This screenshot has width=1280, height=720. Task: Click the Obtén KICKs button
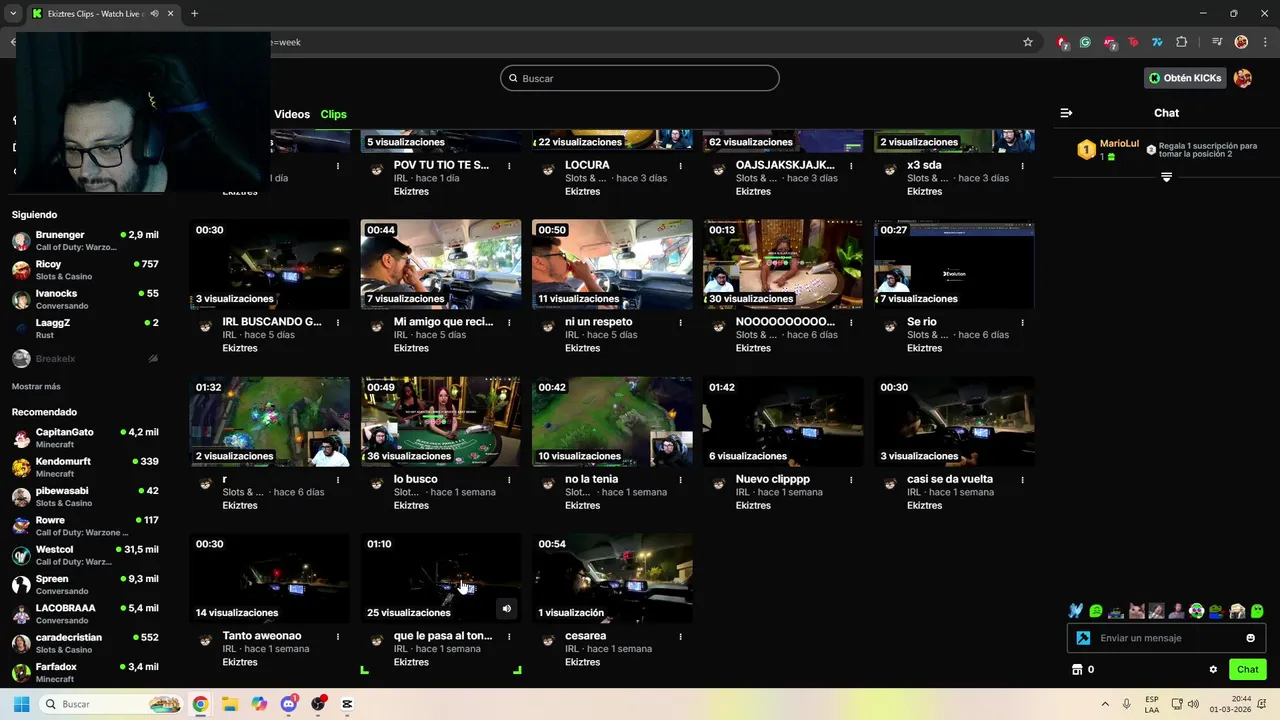[1185, 78]
